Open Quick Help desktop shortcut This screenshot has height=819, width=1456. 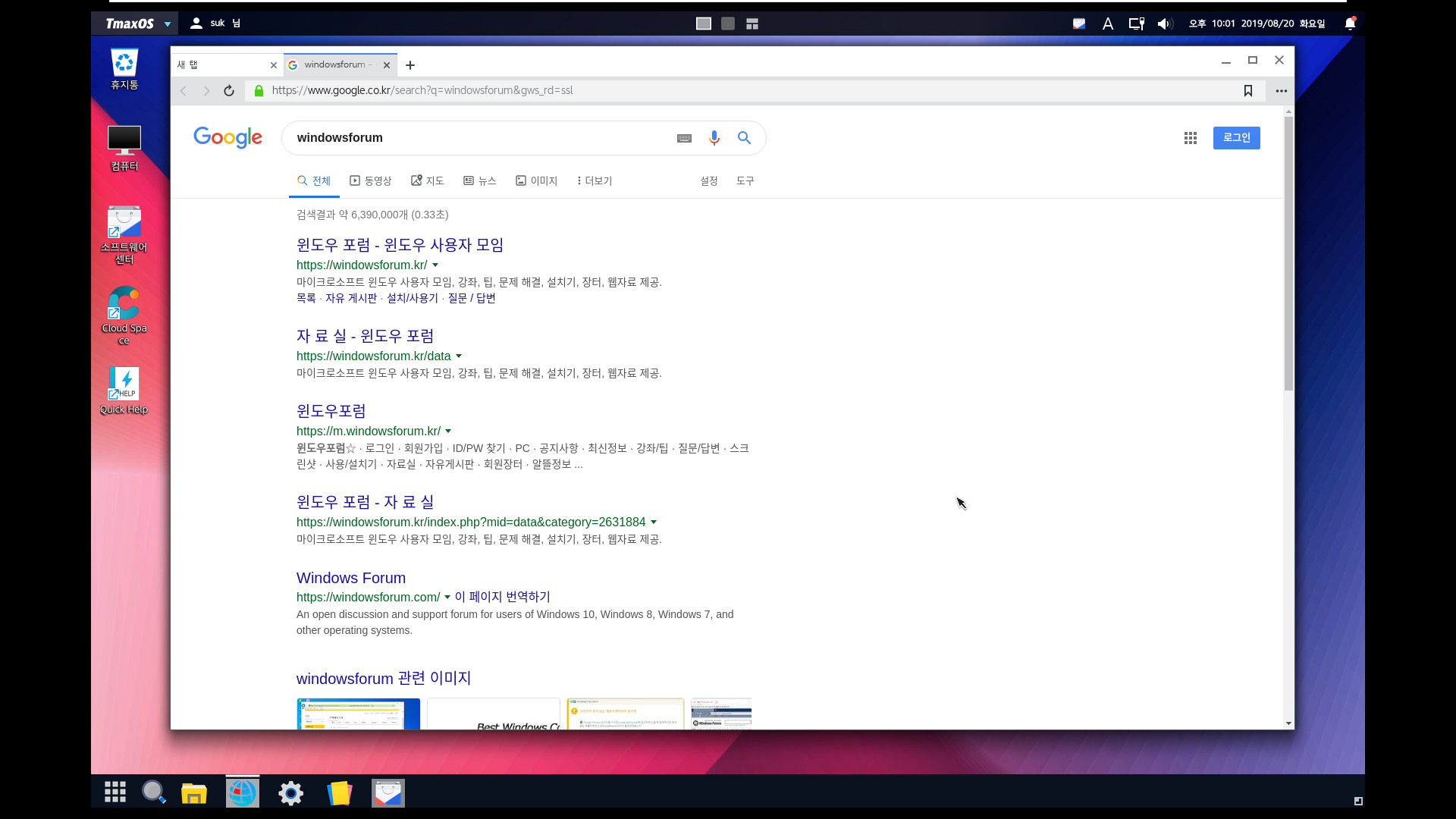[124, 391]
